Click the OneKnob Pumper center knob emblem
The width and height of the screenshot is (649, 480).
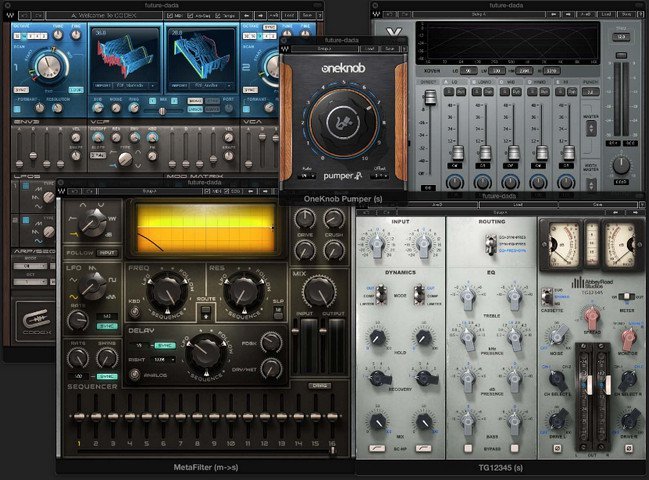tap(343, 122)
